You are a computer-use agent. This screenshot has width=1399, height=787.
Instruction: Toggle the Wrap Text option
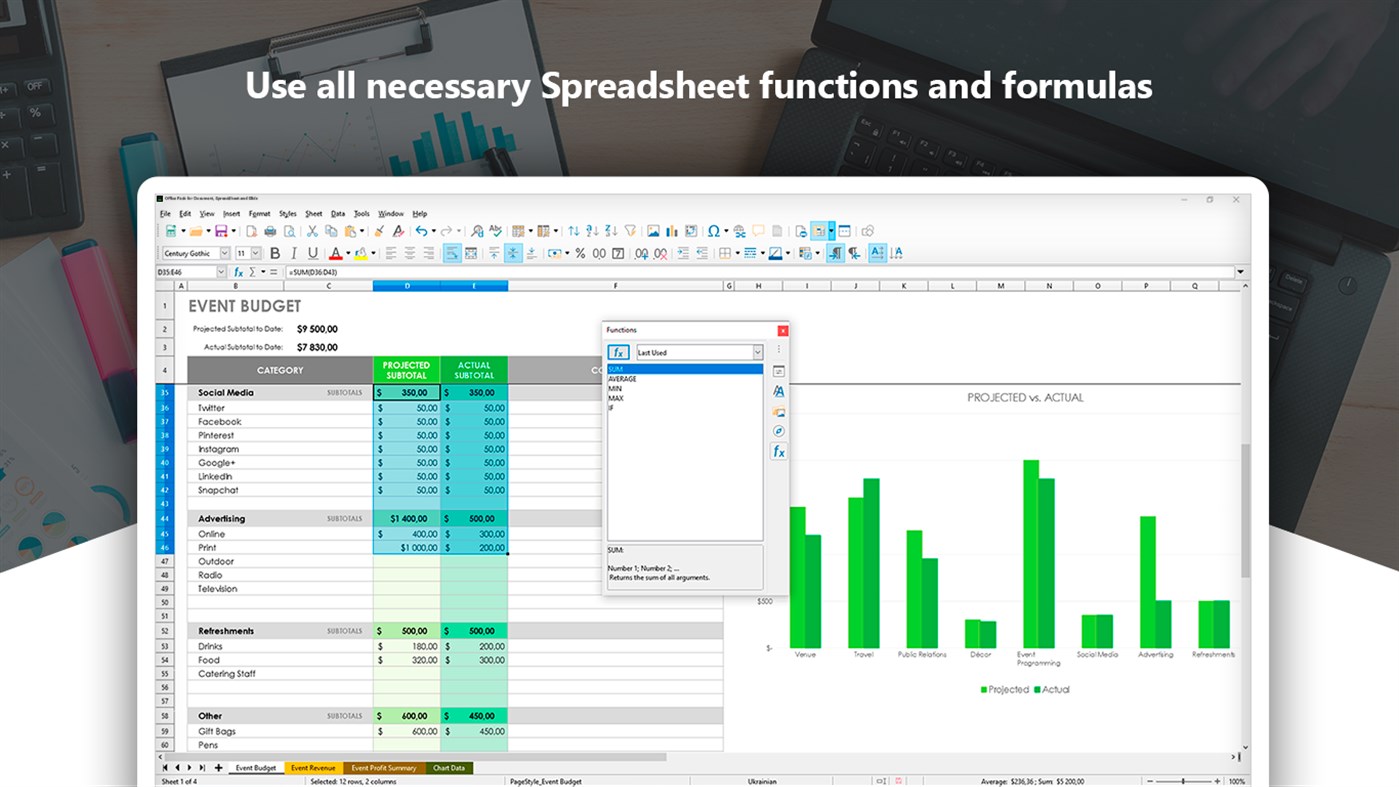(x=454, y=252)
